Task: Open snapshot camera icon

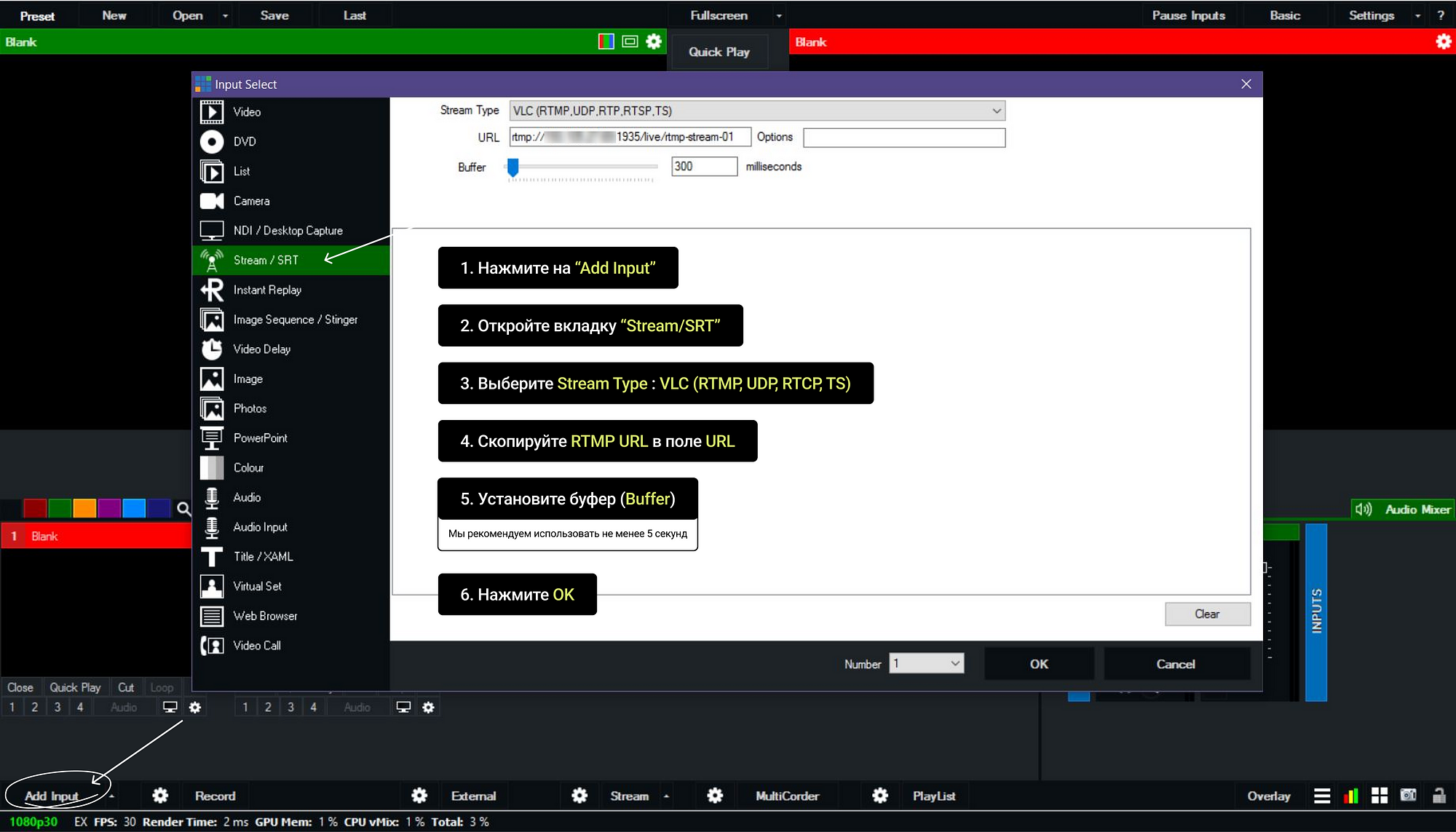Action: [1408, 795]
